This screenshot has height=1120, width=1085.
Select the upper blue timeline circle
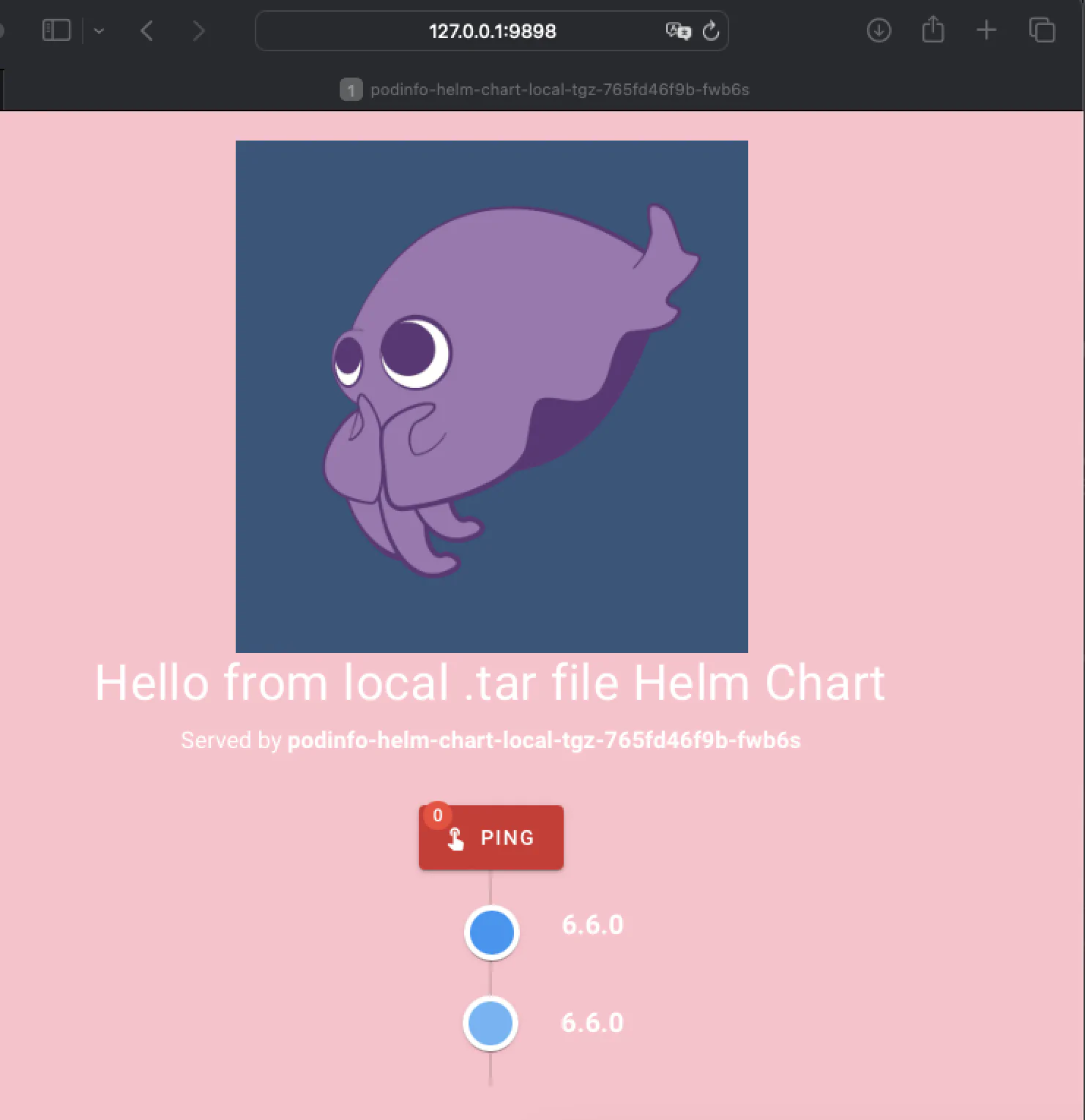click(492, 933)
